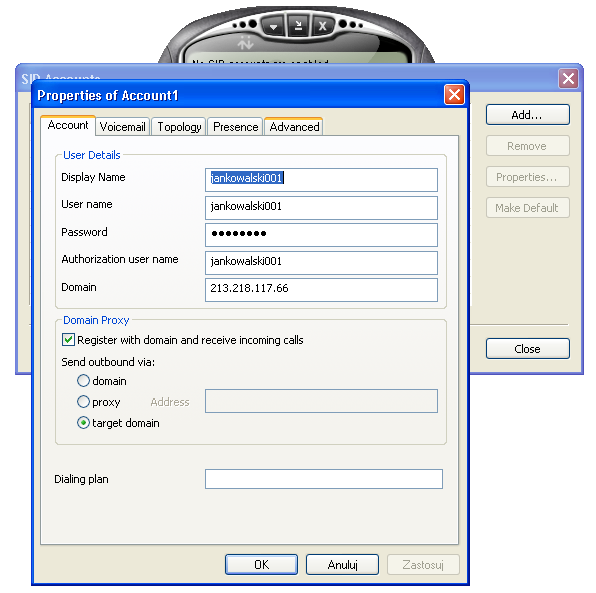The height and width of the screenshot is (593, 596).
Task: Open the Advanced tab
Action: click(x=294, y=127)
